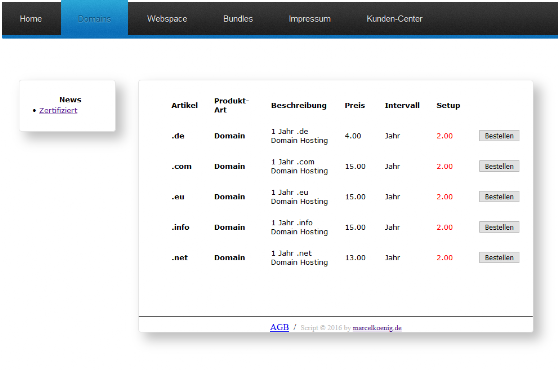The image size is (558, 370).
Task: Click Bestellen for the .net domain
Action: click(x=499, y=257)
